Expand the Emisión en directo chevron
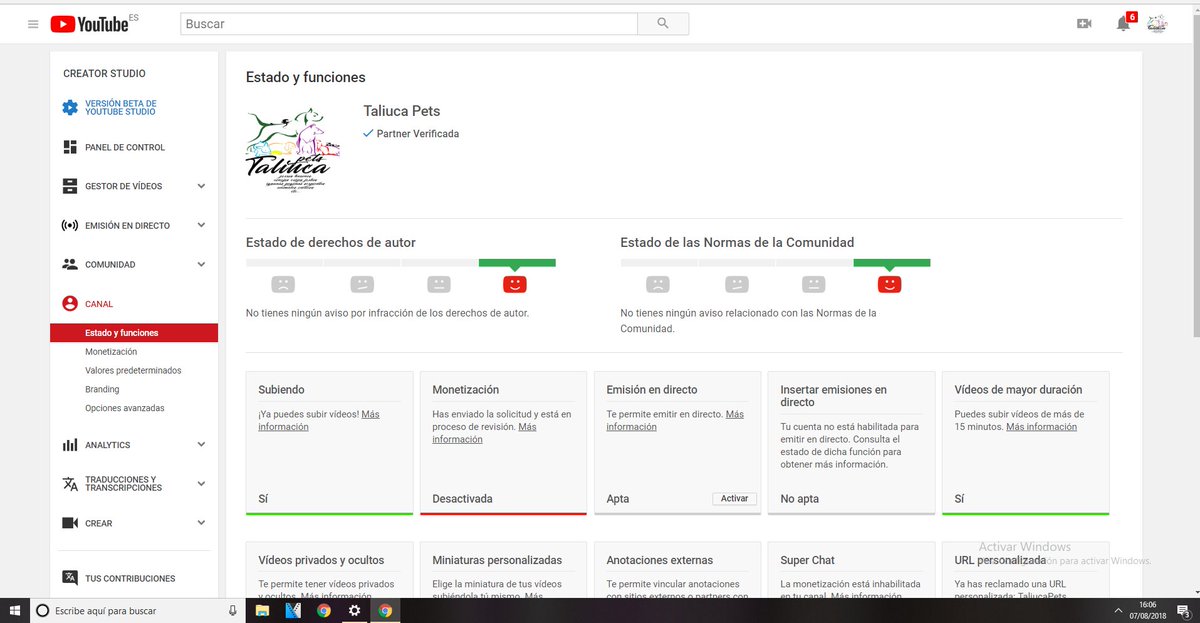This screenshot has width=1200, height=623. point(201,225)
